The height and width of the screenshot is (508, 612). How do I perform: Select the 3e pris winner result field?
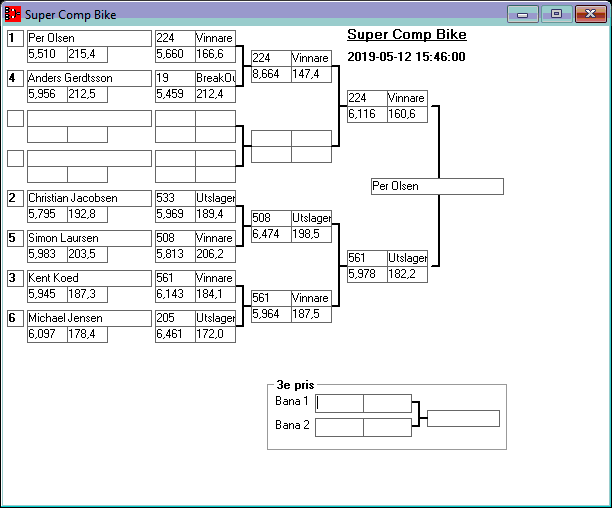463,418
